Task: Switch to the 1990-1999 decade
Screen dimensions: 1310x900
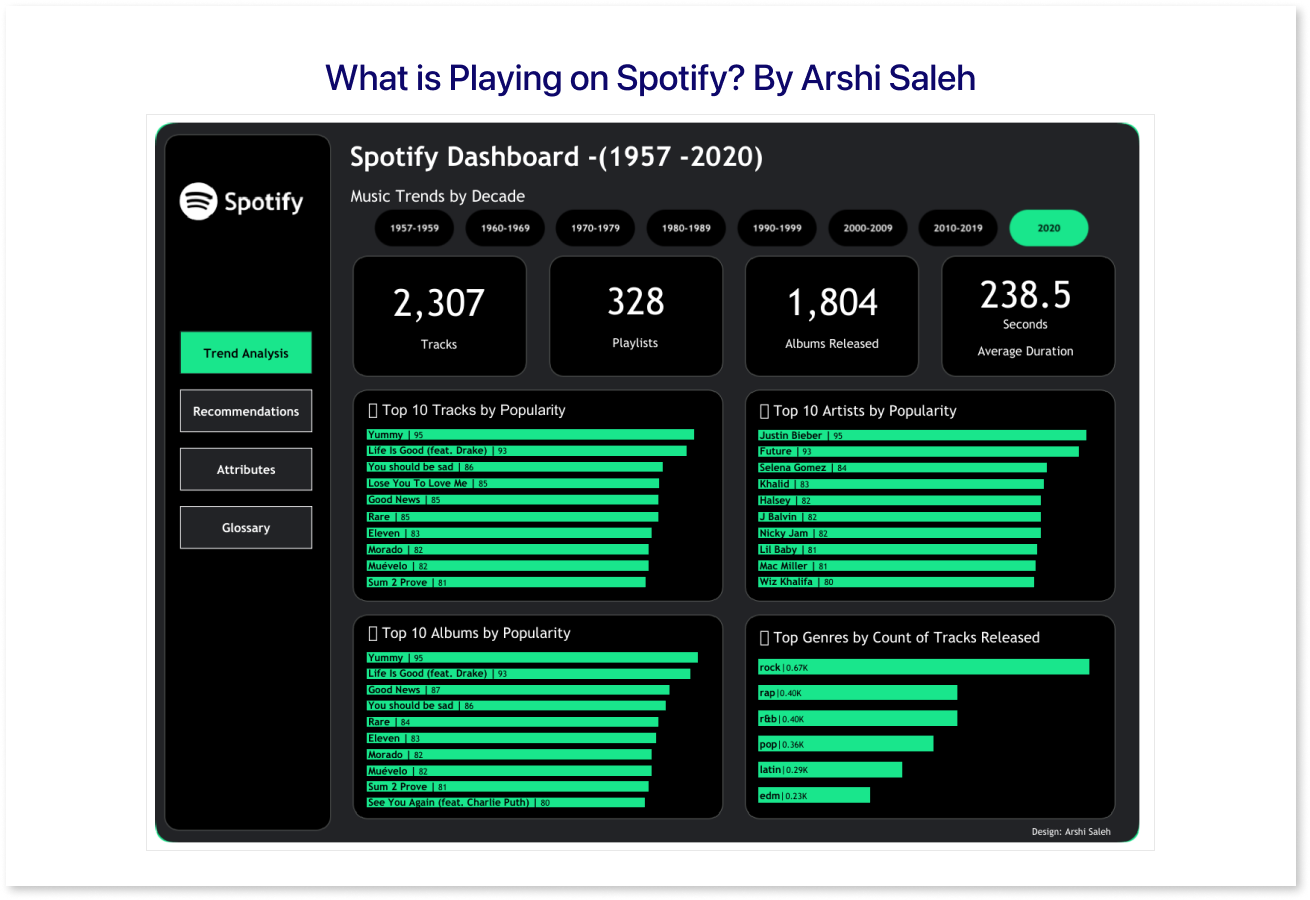Action: [x=777, y=228]
